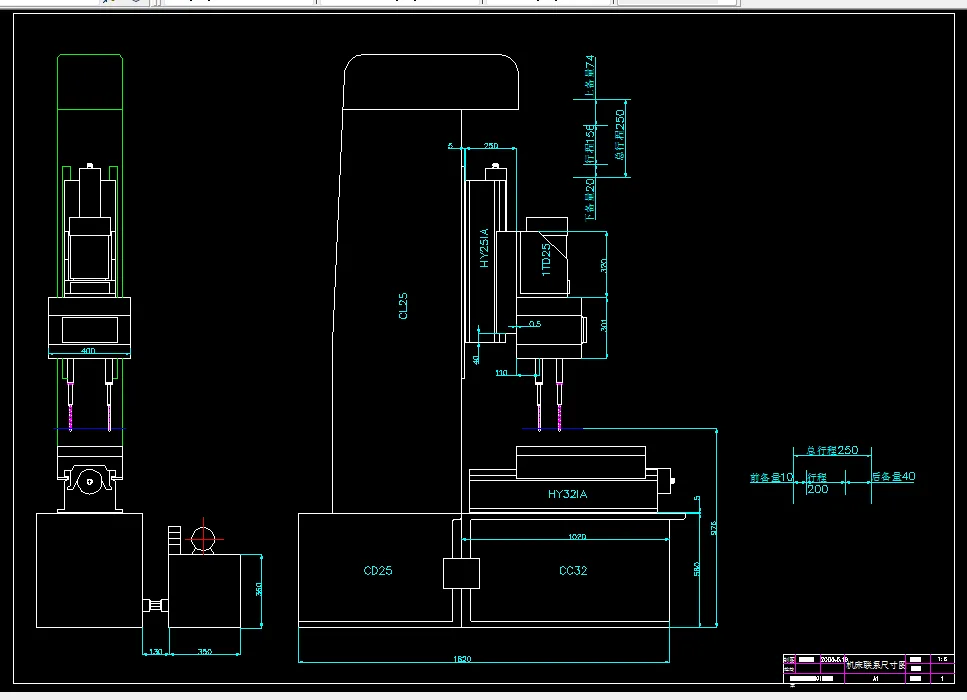Click the 行程156 label
Viewport: 967px width, 700px height.
pos(590,143)
